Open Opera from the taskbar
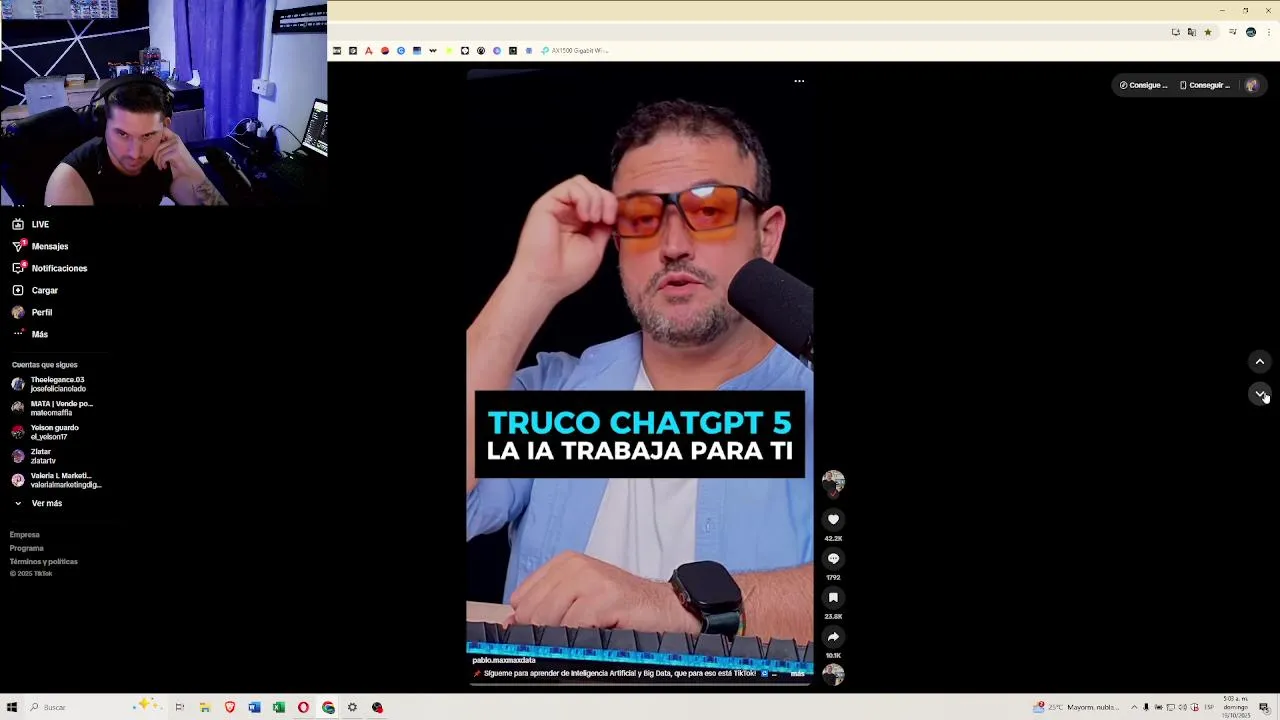The height and width of the screenshot is (720, 1280). click(x=303, y=707)
